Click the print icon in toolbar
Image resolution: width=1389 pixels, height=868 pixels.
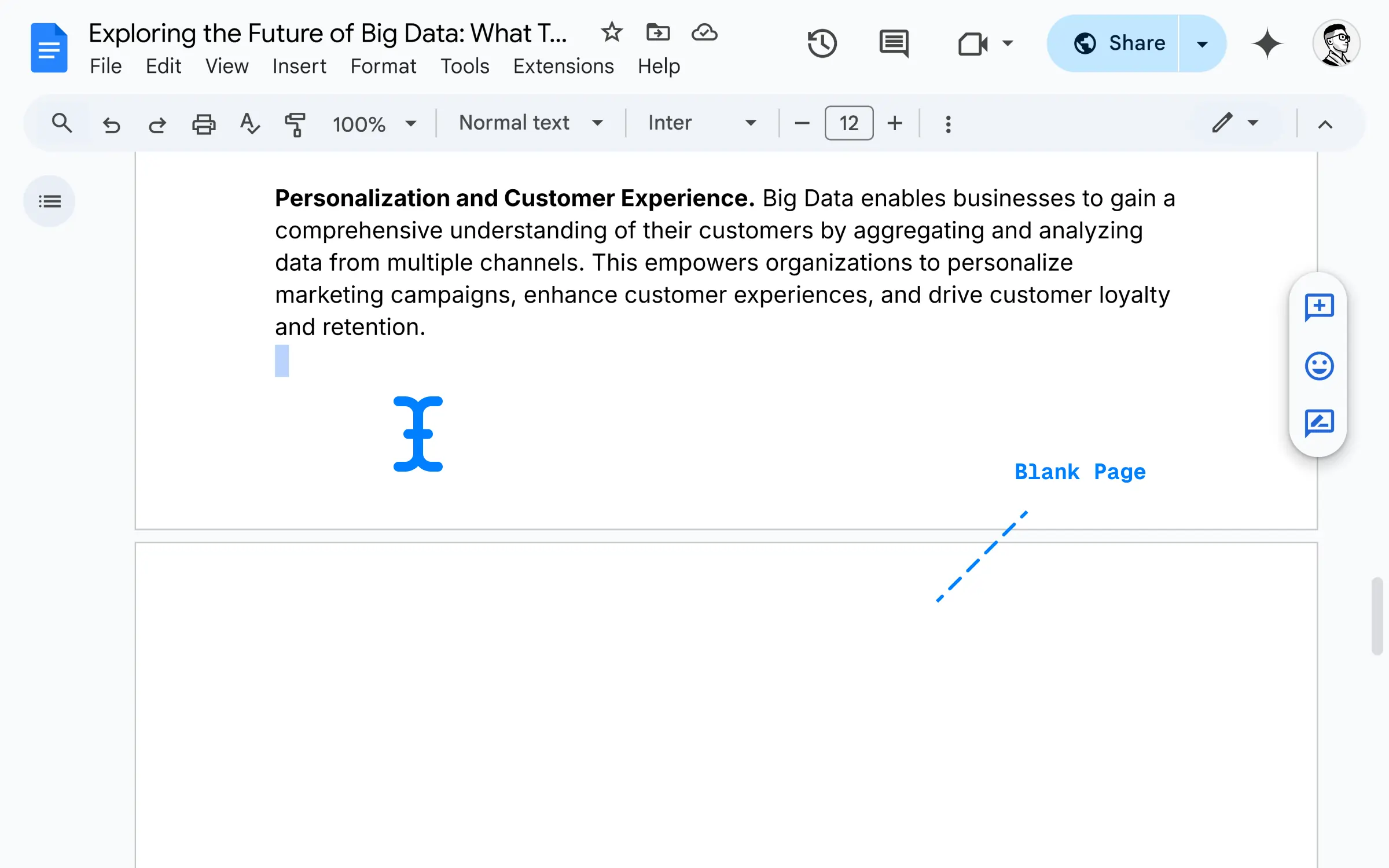coord(204,124)
